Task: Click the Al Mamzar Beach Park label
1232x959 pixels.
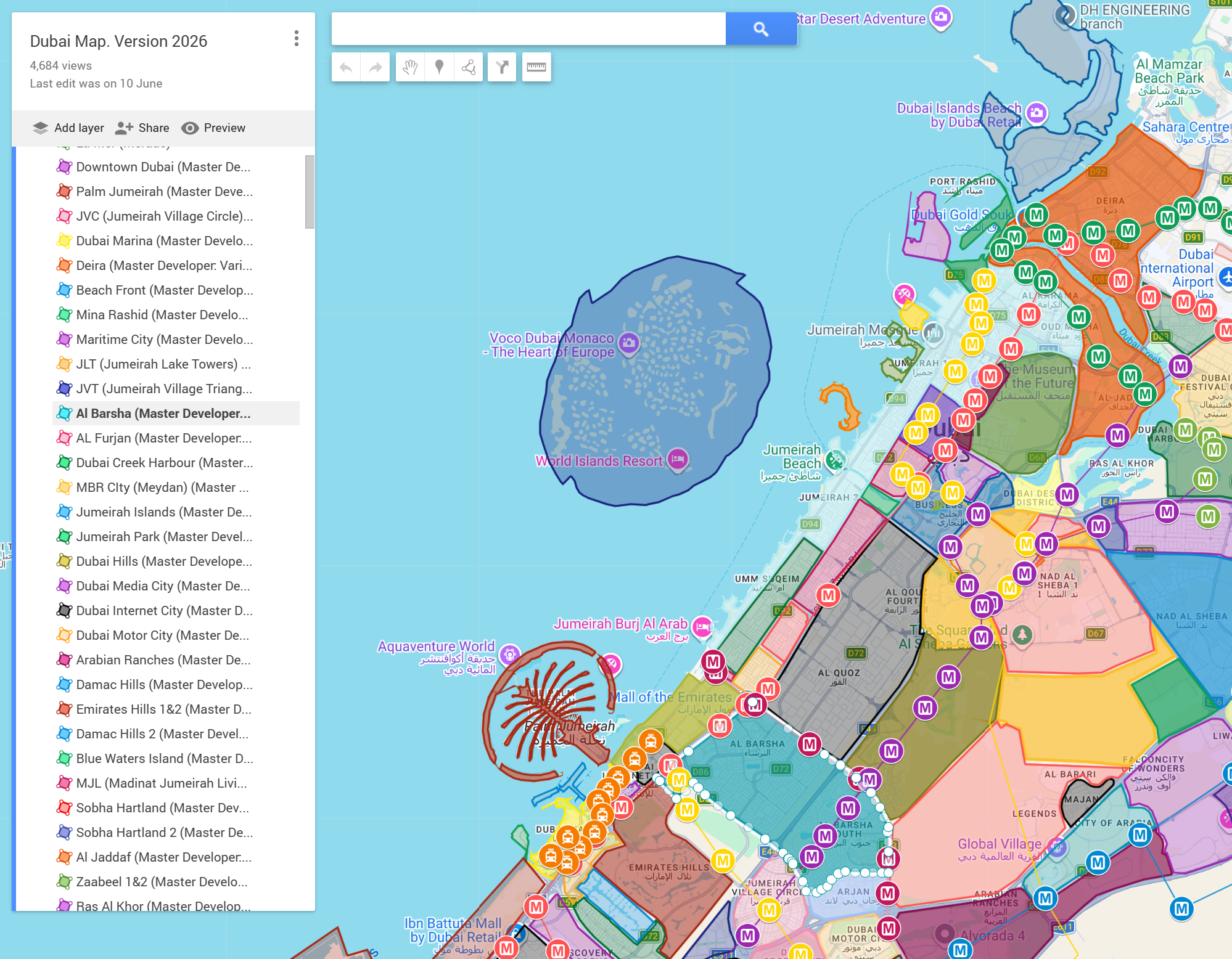Action: coord(1169,82)
